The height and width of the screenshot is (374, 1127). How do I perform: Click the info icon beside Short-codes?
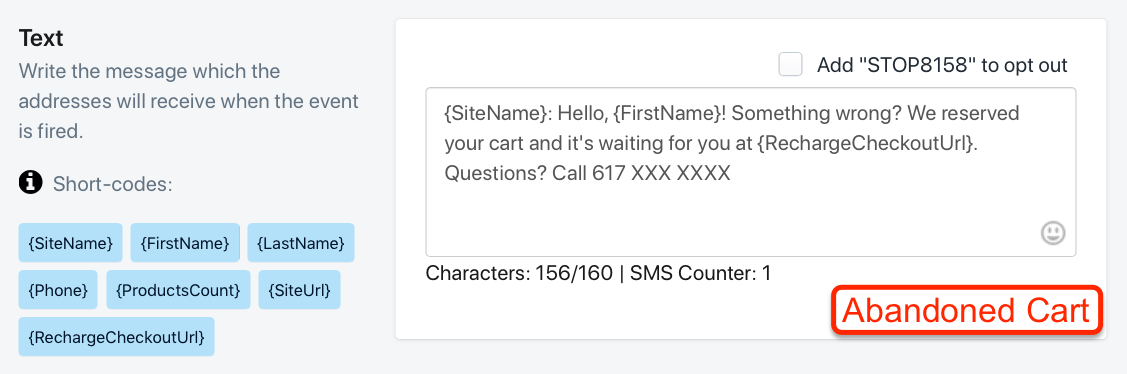30,183
